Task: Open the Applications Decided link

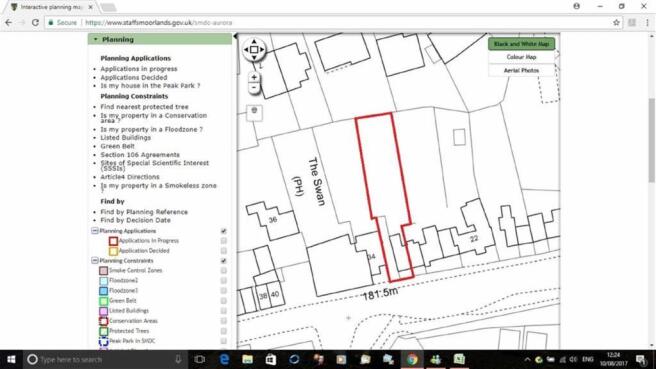Action: 133,77
